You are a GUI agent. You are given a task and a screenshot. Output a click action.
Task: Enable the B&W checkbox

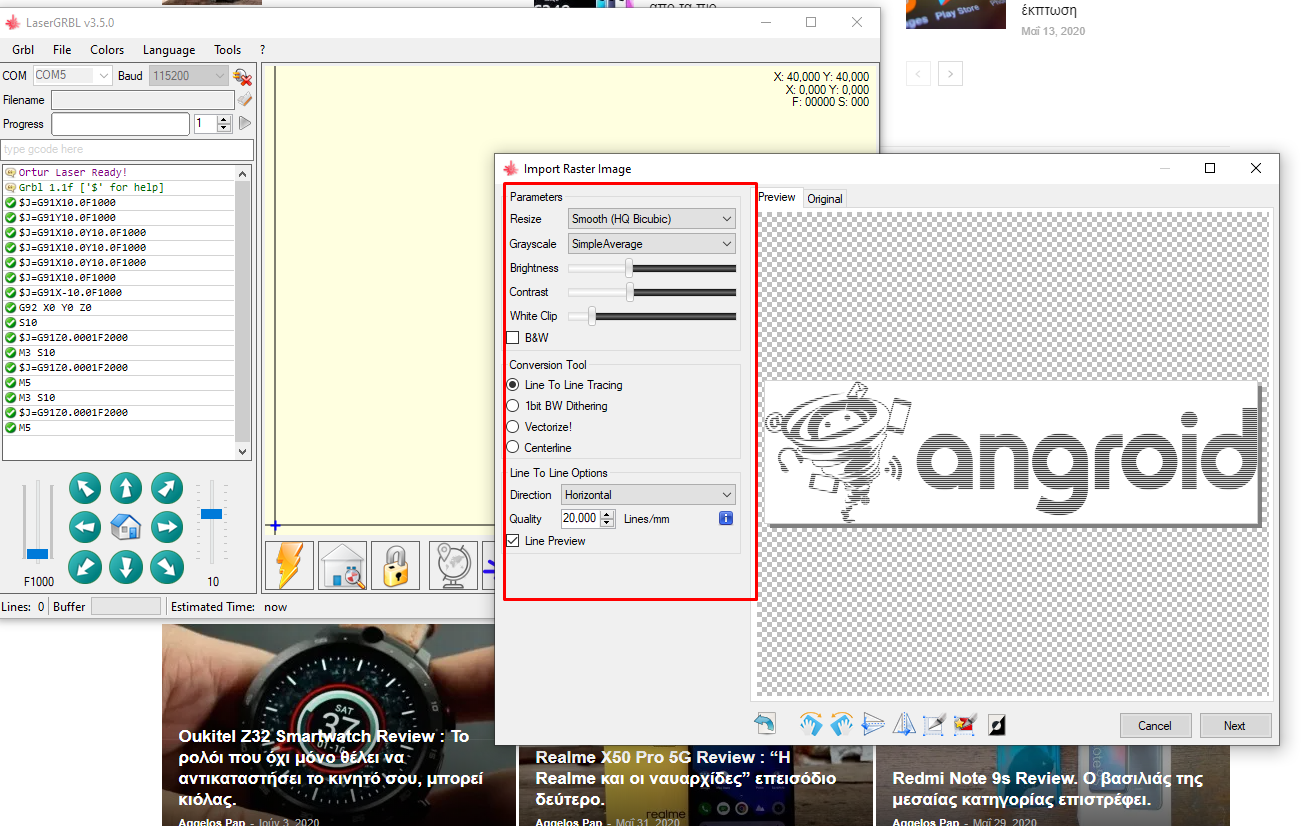click(x=513, y=338)
